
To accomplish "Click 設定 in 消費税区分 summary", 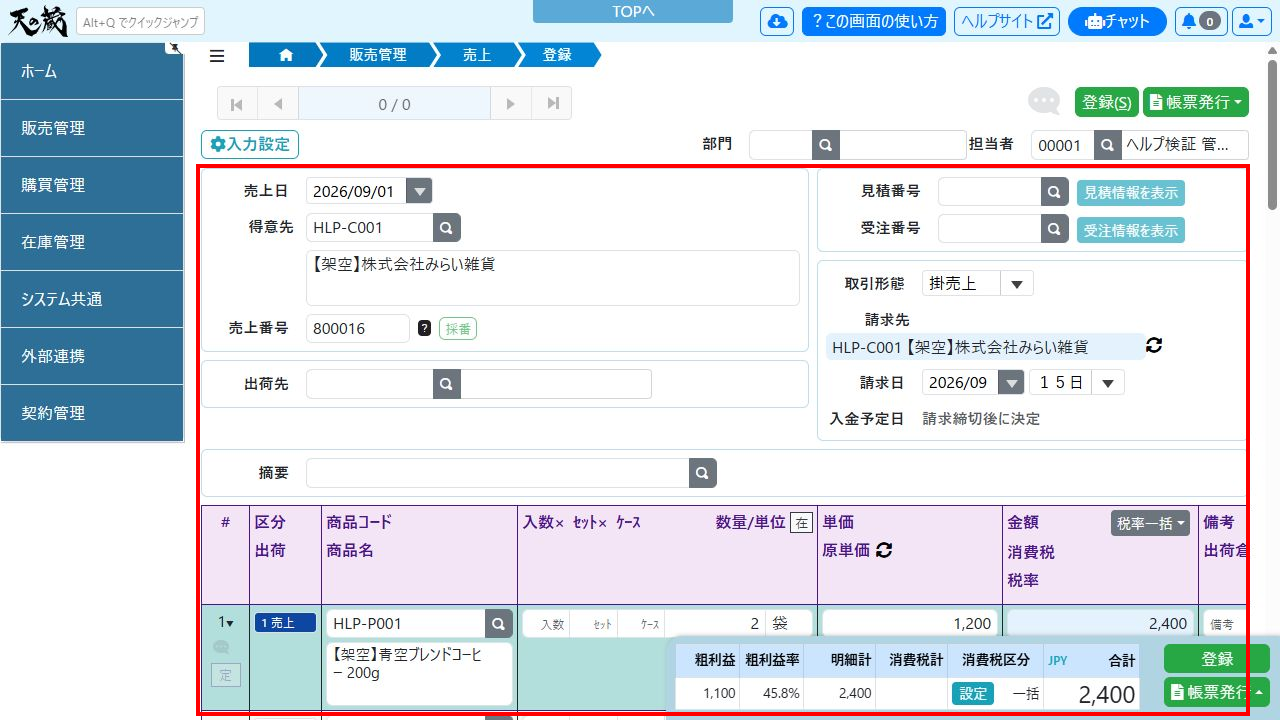I will (972, 694).
